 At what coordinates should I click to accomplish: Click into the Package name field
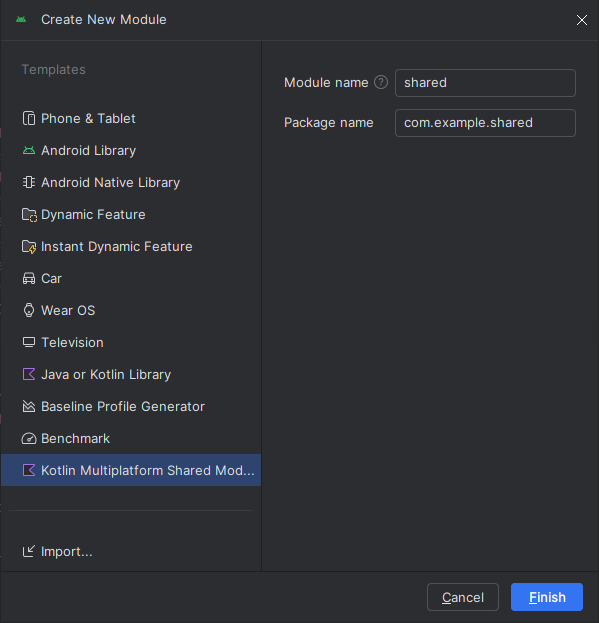click(x=485, y=123)
